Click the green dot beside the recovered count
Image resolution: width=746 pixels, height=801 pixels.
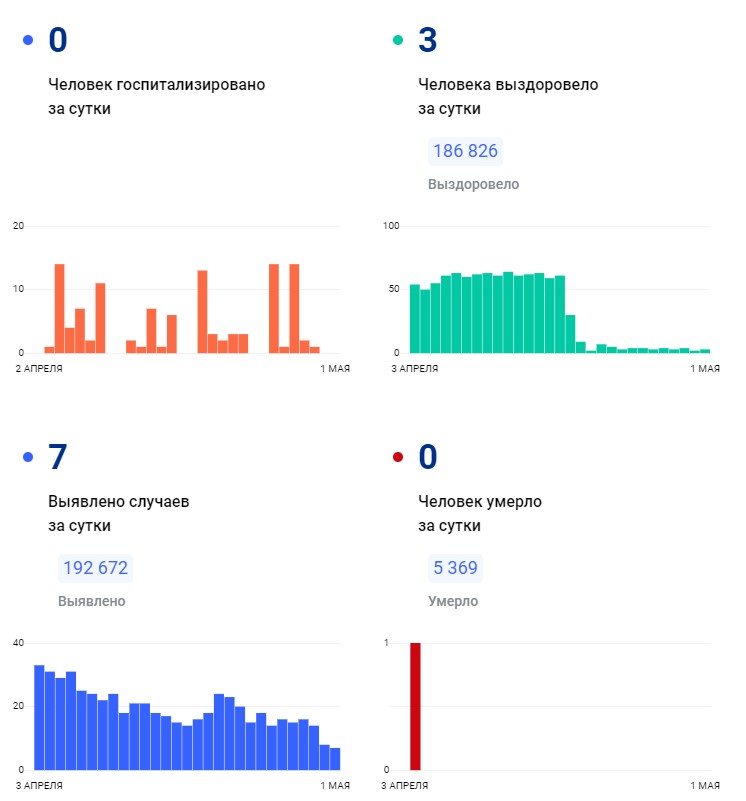click(x=397, y=41)
